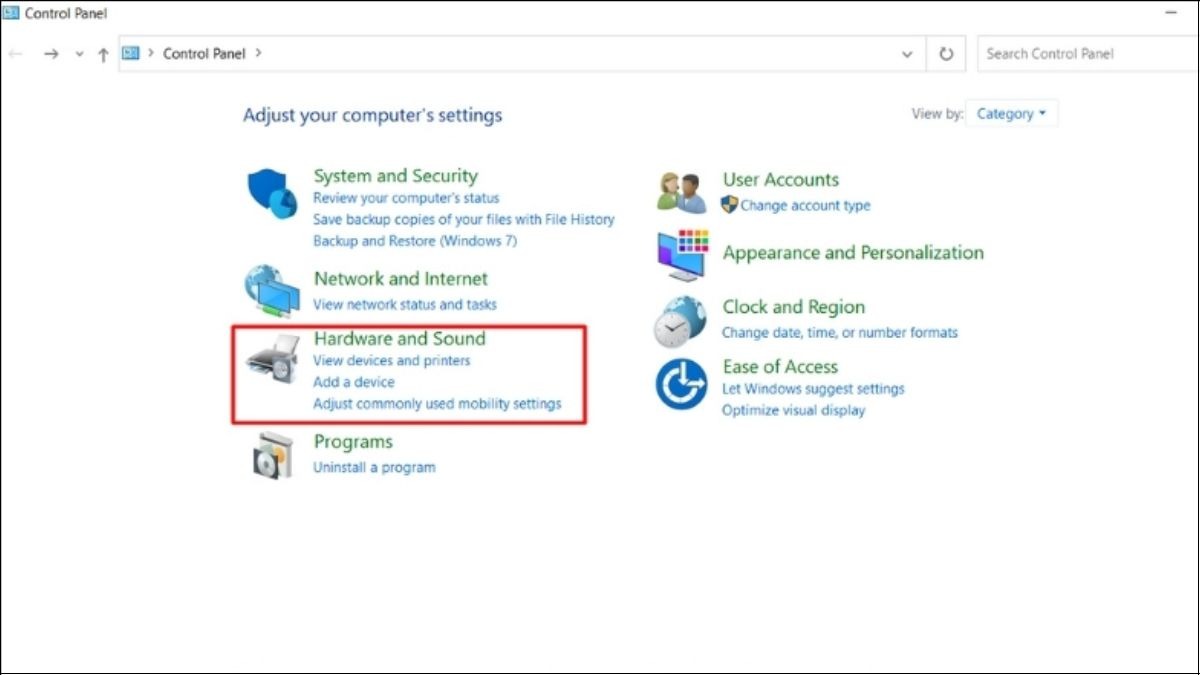Screen dimensions: 1200x675
Task: Open the Network and Internet category
Action: 401,279
